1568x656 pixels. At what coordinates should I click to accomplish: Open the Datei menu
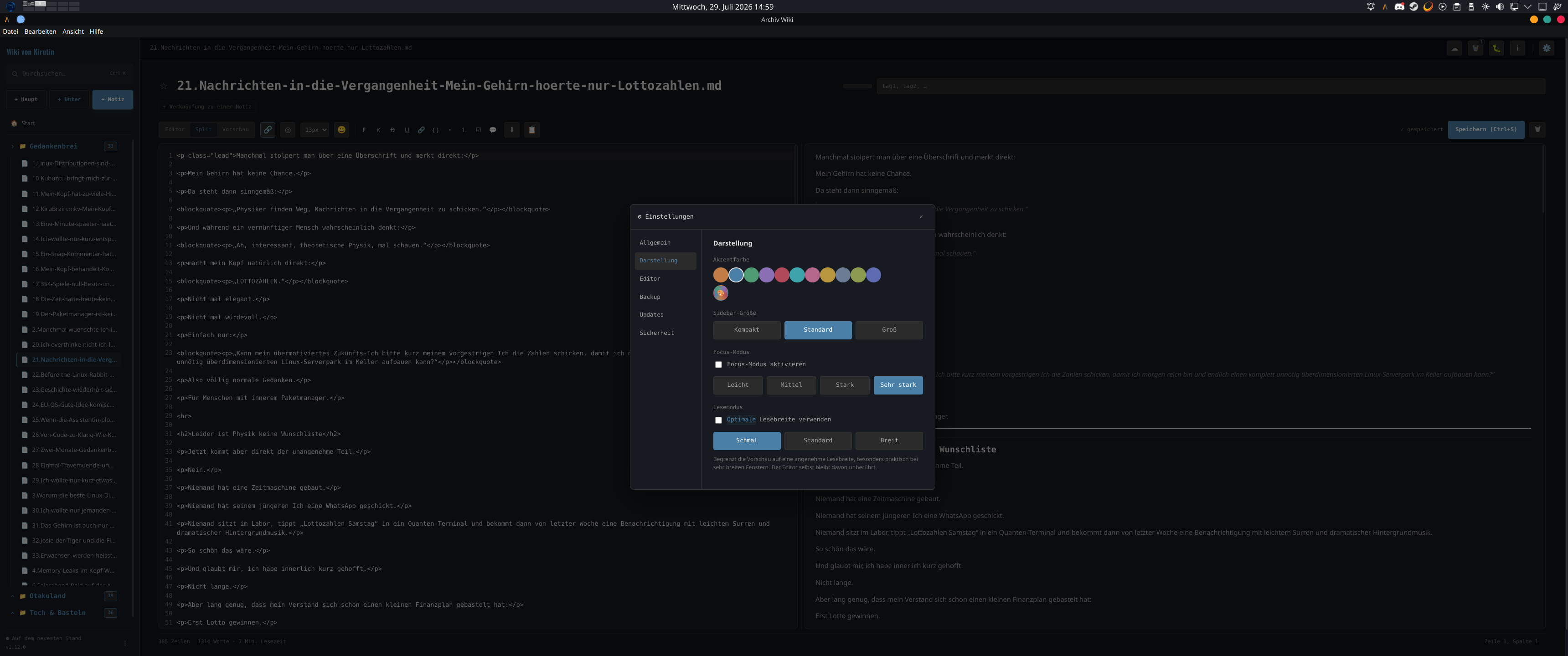pyautogui.click(x=10, y=31)
